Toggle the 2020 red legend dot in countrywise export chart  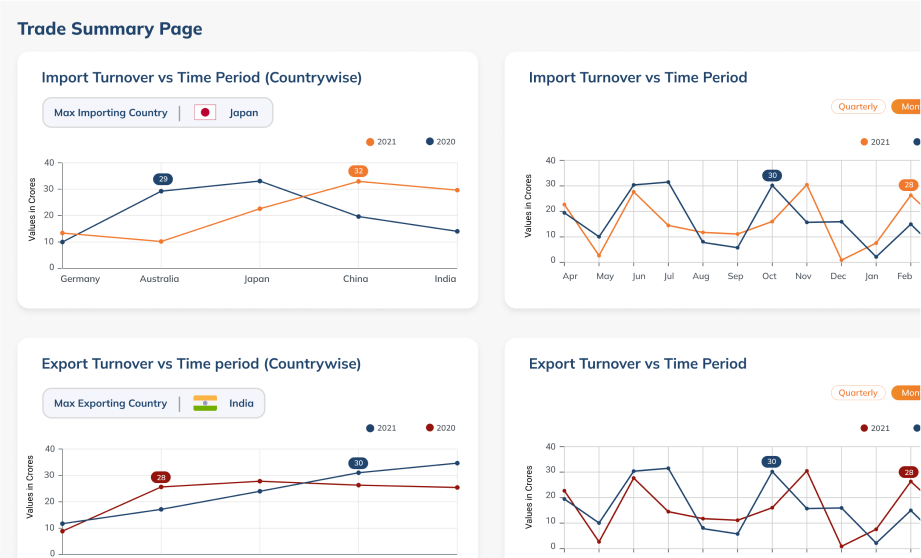[430, 428]
